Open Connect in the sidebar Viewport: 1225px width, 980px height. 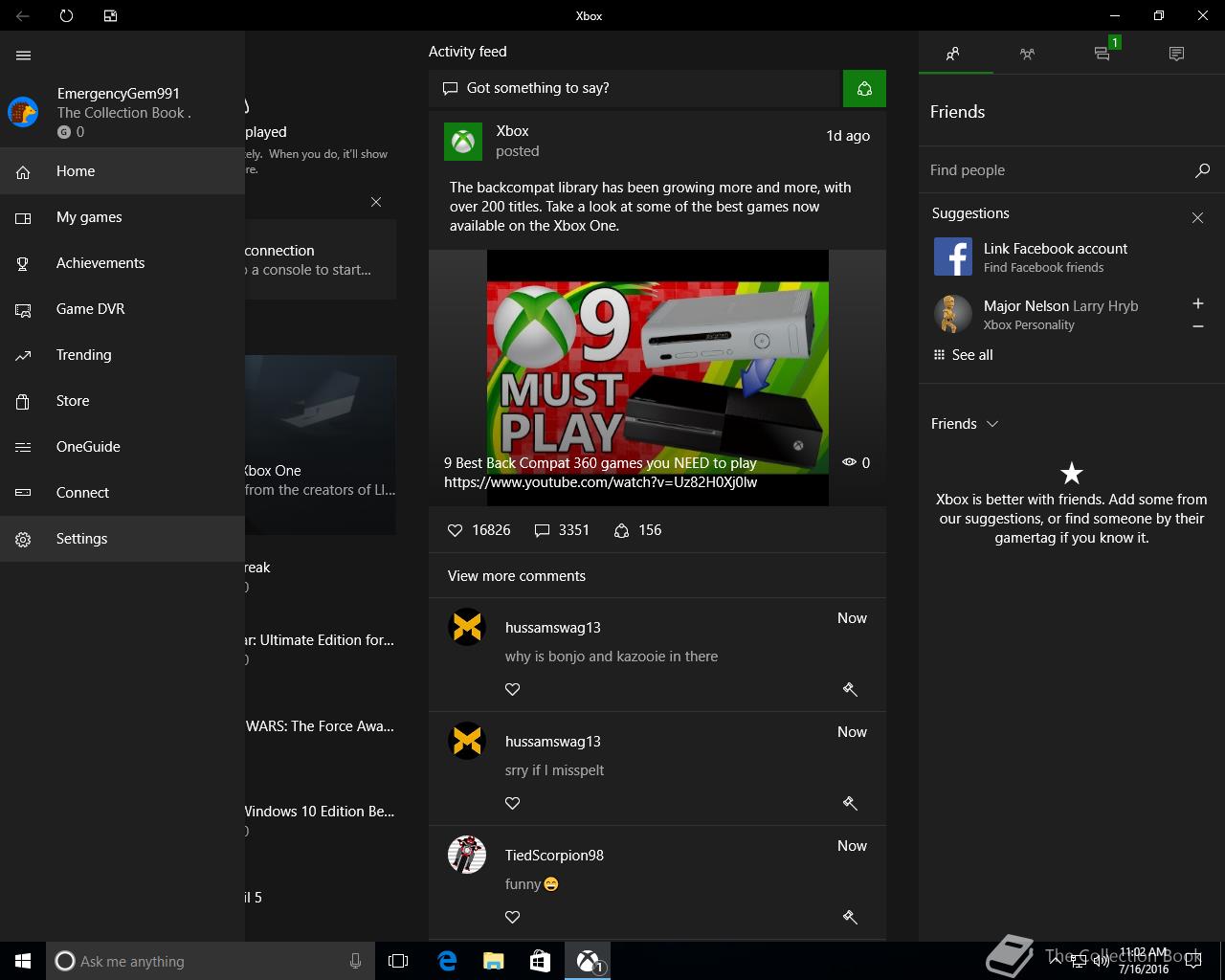click(122, 493)
